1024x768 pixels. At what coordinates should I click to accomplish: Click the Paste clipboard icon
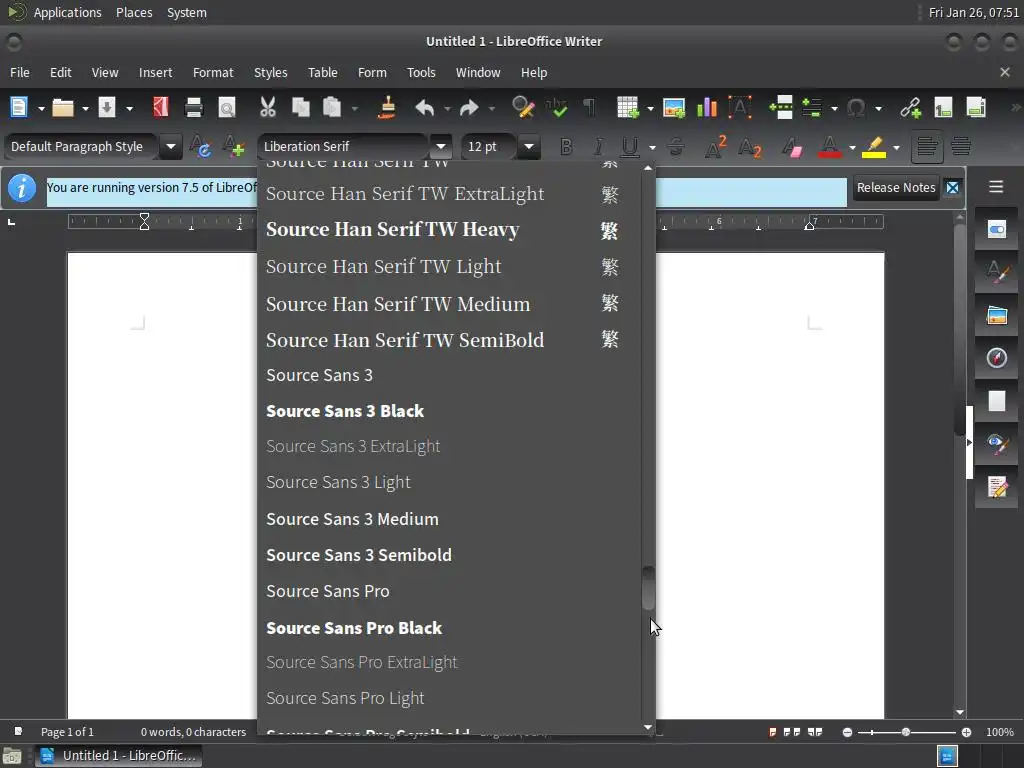click(x=332, y=107)
